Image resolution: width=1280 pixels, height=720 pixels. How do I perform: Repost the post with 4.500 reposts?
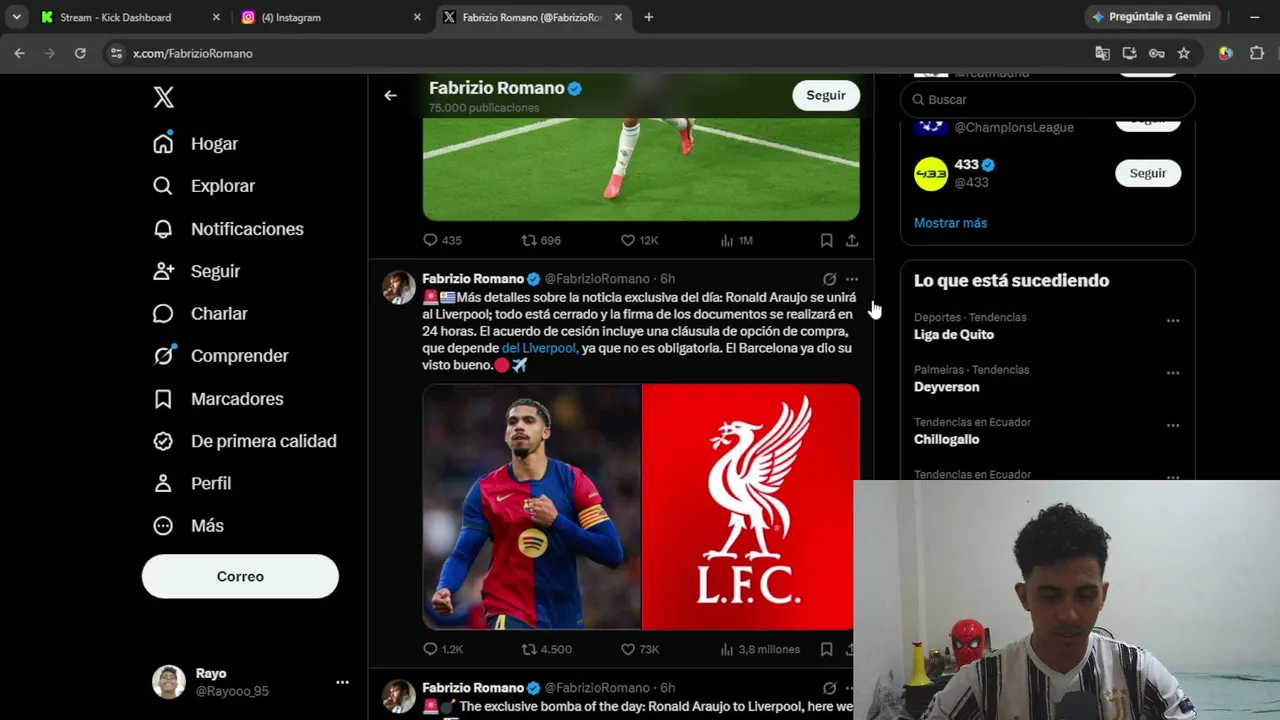[x=547, y=649]
